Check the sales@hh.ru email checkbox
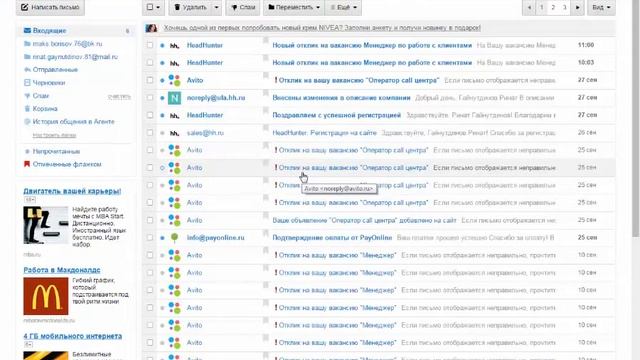The width and height of the screenshot is (640, 360). (x=150, y=133)
